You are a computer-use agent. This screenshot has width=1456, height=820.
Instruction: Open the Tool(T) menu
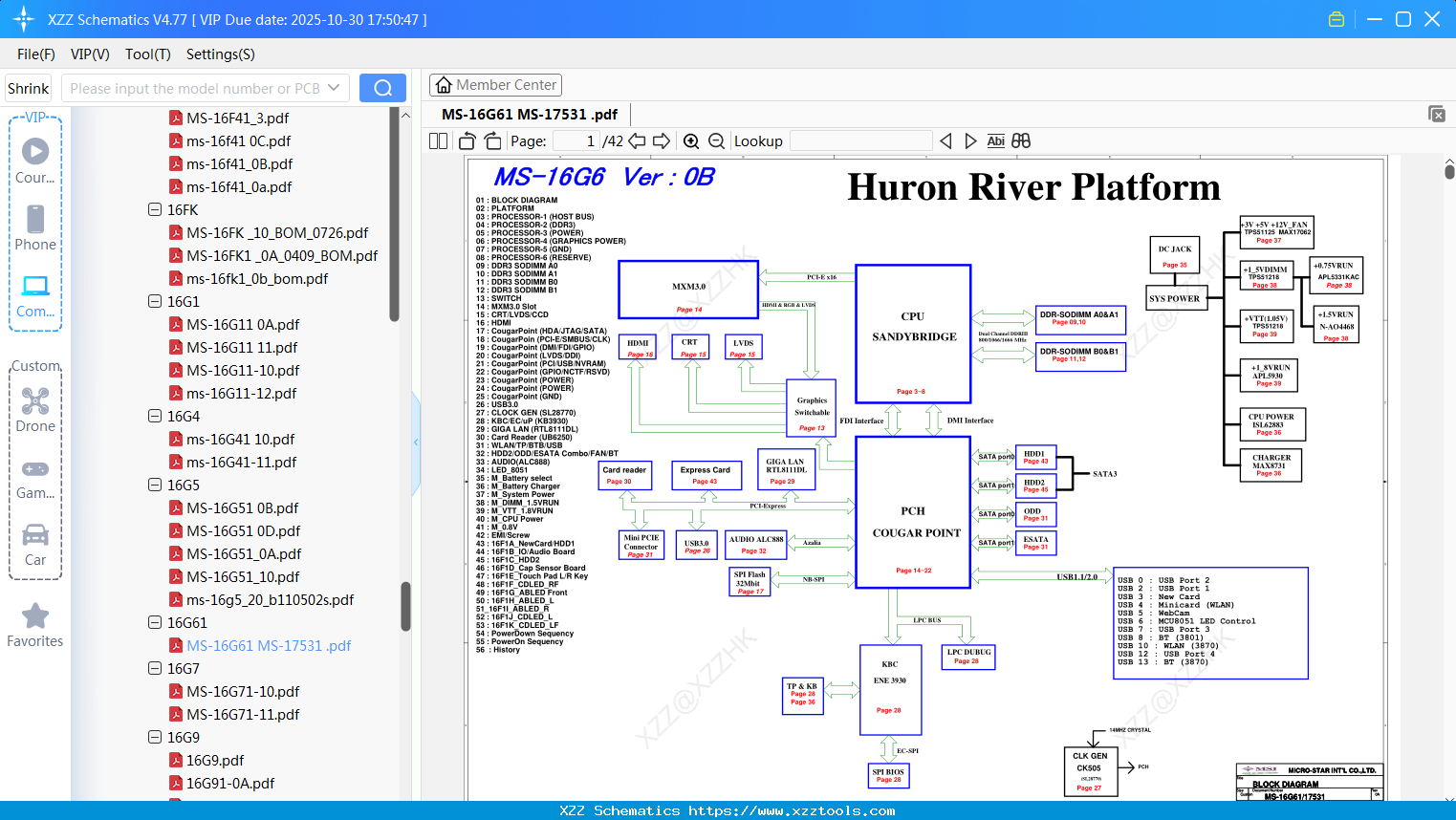pos(148,54)
